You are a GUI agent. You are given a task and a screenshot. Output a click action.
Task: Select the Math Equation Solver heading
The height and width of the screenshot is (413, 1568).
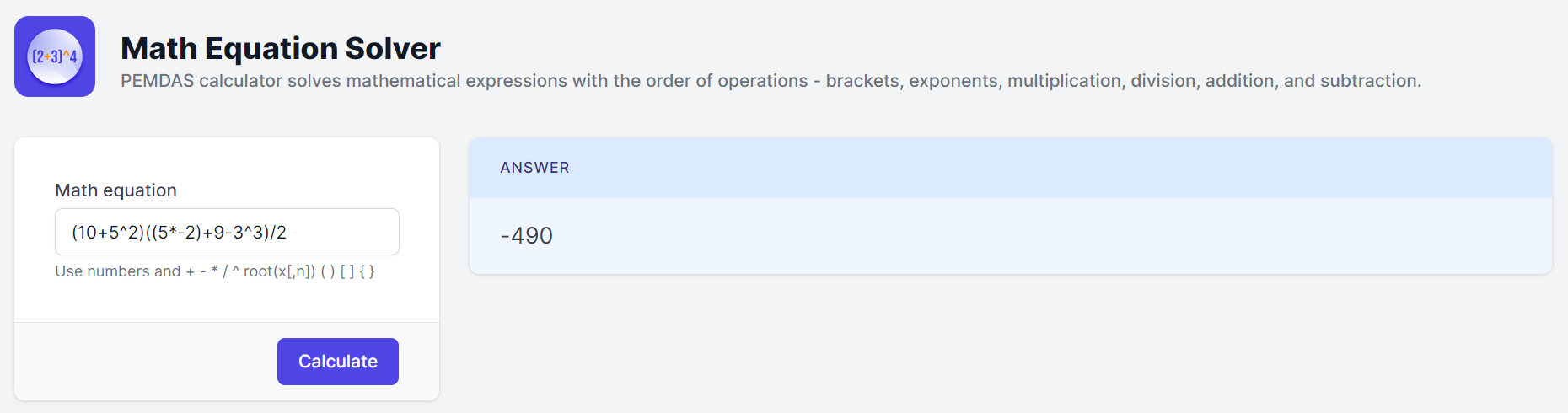(x=281, y=48)
